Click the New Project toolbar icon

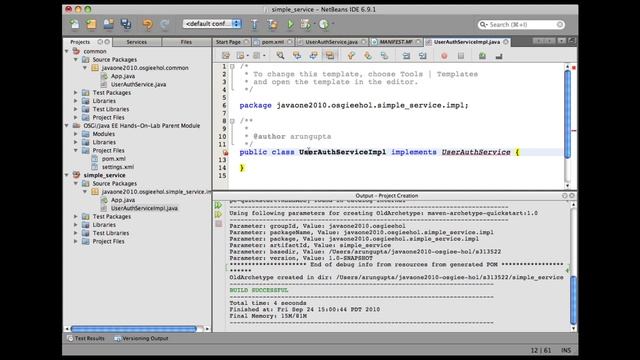(x=91, y=24)
